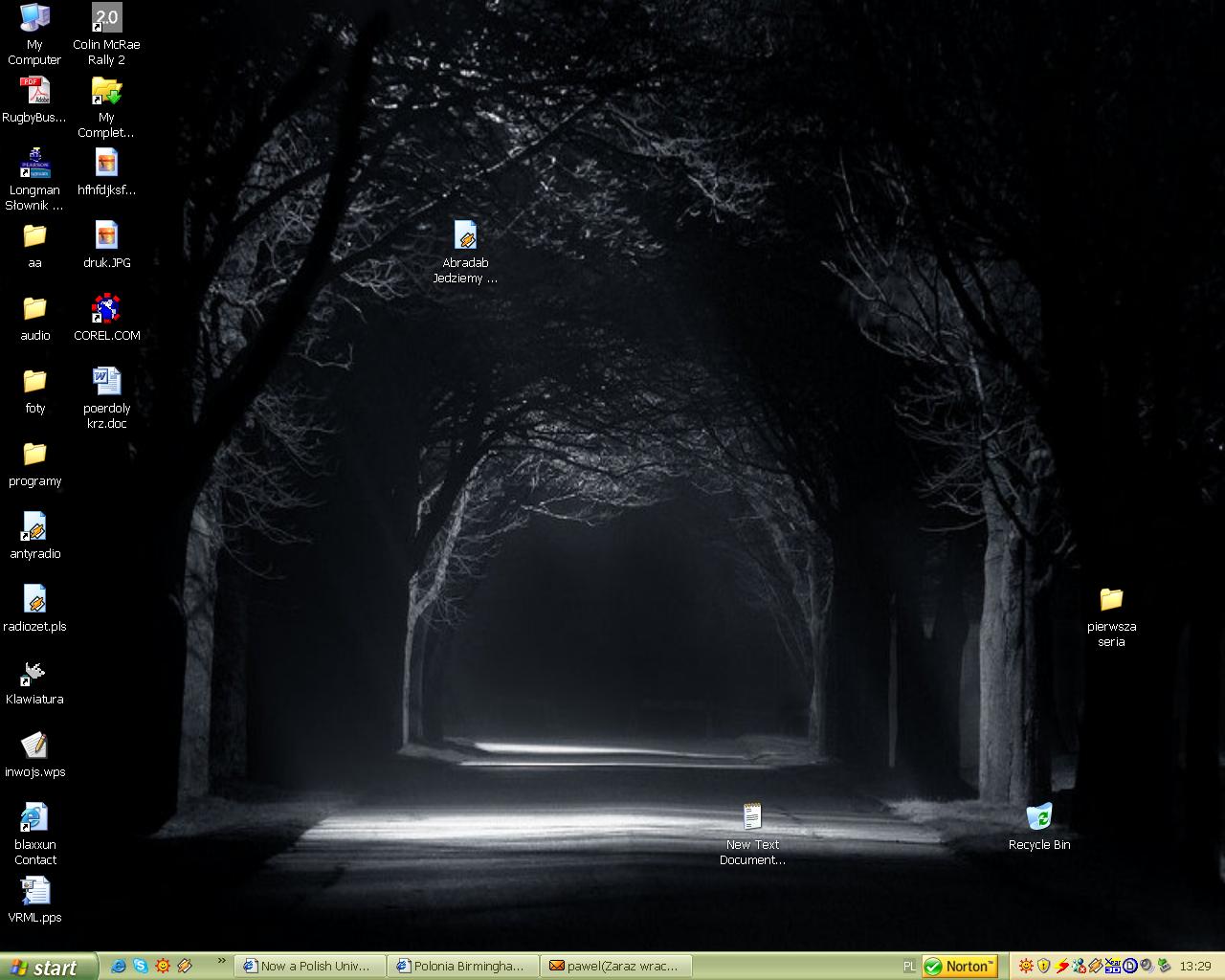Select the COREL.COM desktop icon
The width and height of the screenshot is (1225, 980).
click(106, 310)
